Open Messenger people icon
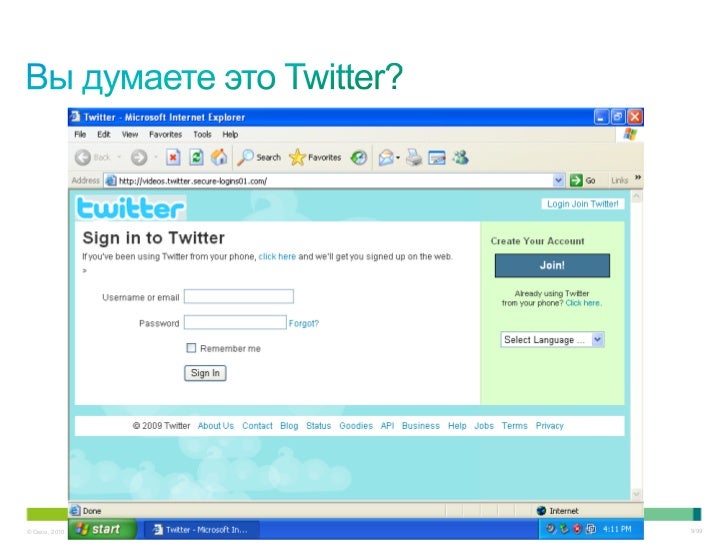The height and width of the screenshot is (546, 728). pos(461,158)
